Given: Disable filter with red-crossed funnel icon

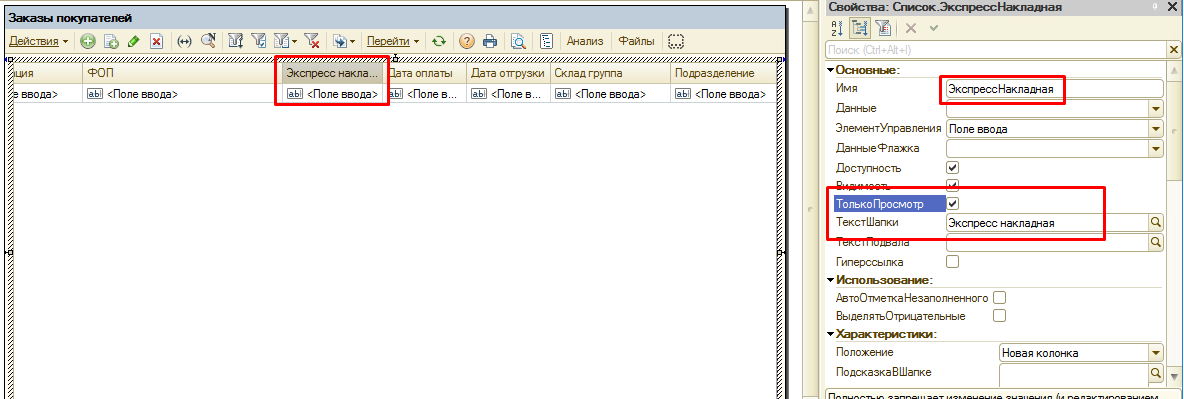Looking at the screenshot, I should pyautogui.click(x=312, y=41).
